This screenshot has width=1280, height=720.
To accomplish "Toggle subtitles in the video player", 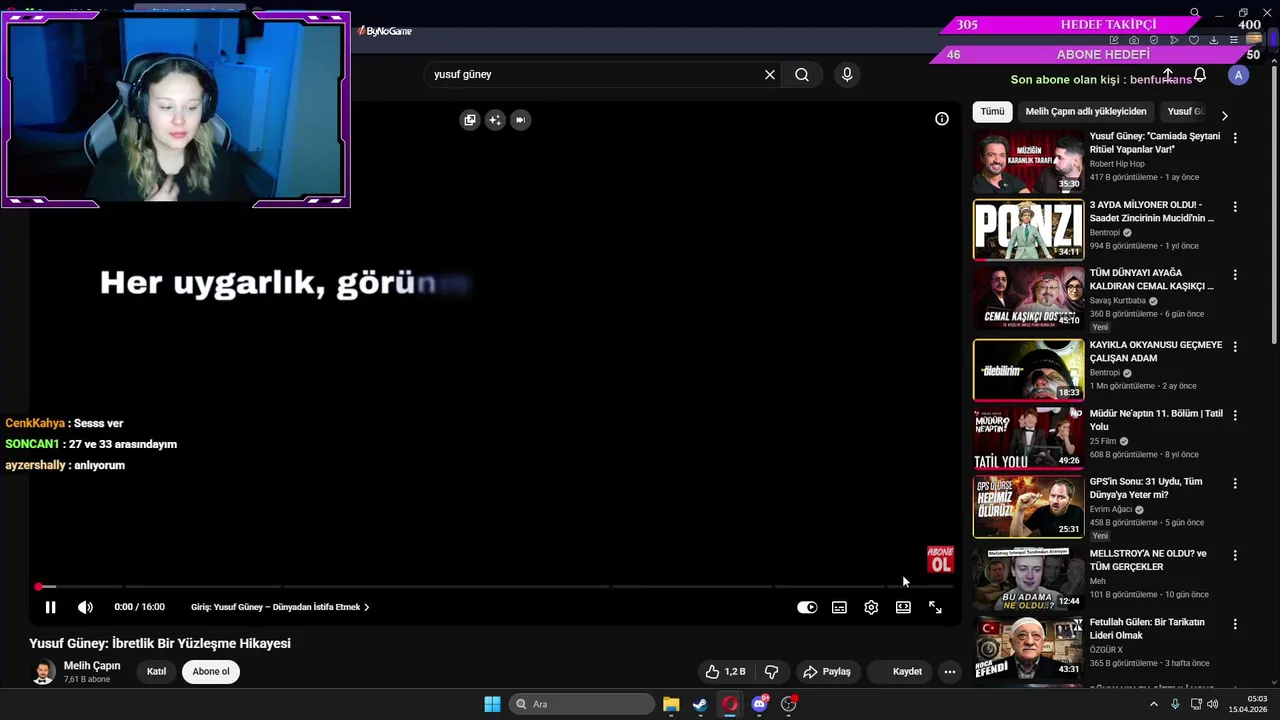I will click(839, 607).
